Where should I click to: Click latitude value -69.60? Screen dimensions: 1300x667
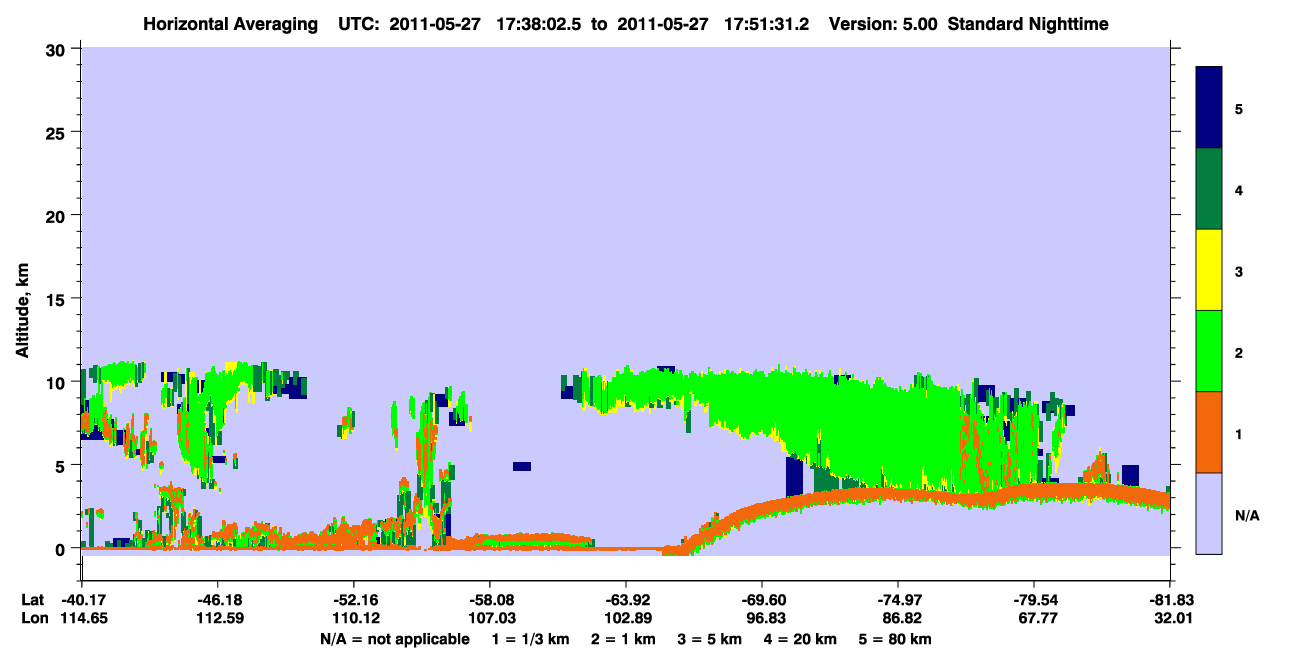761,600
